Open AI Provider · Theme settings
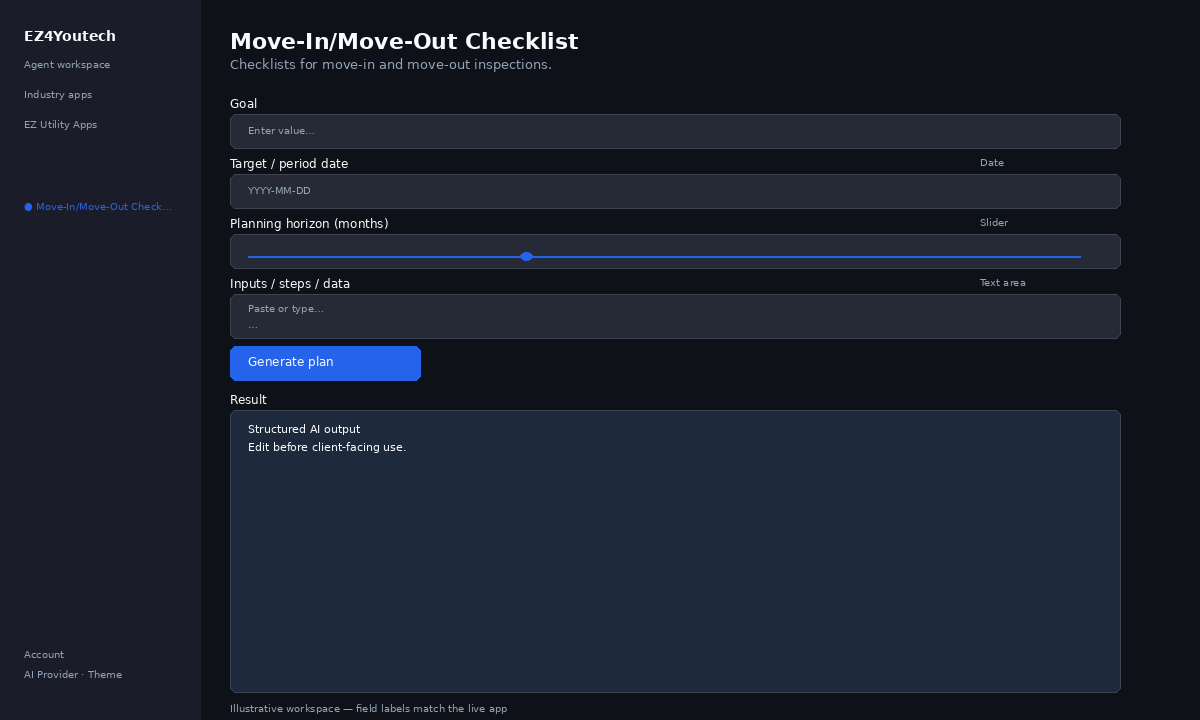The image size is (1200, 720). click(73, 675)
